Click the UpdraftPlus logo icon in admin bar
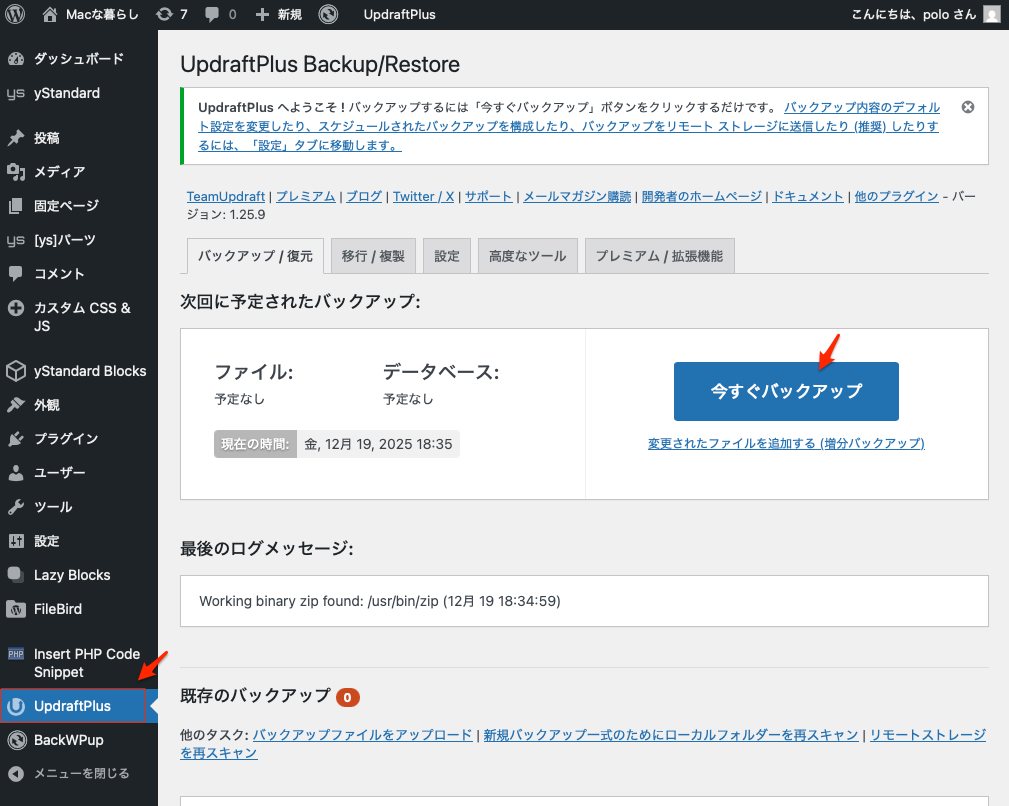This screenshot has width=1009, height=806. click(x=328, y=15)
